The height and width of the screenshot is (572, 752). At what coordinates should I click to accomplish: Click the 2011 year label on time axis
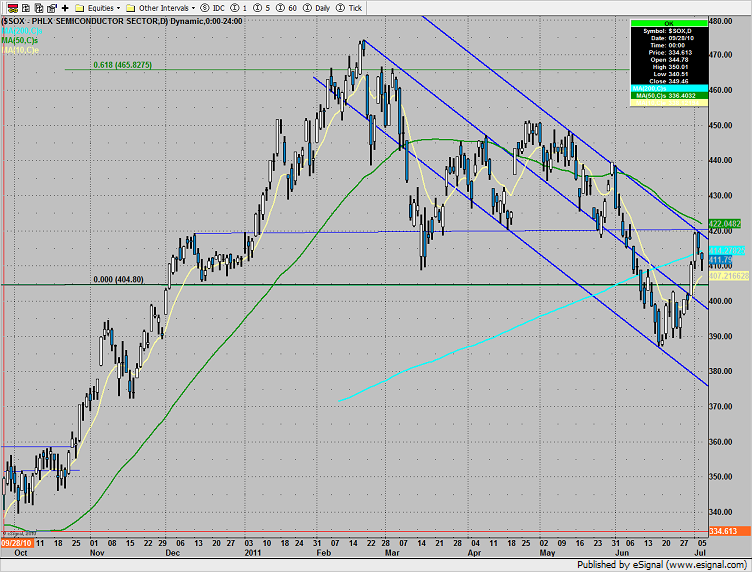click(253, 553)
